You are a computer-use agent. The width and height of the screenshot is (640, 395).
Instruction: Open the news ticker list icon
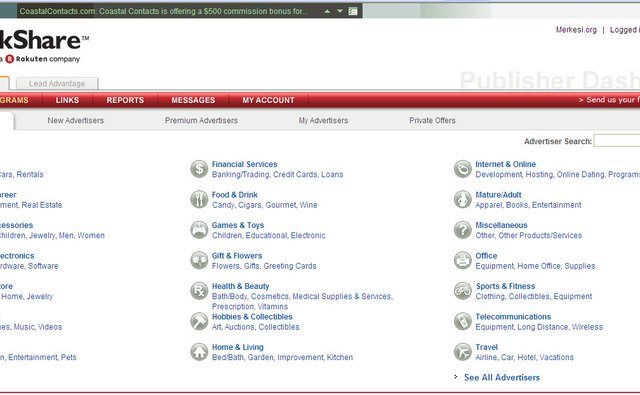click(353, 11)
